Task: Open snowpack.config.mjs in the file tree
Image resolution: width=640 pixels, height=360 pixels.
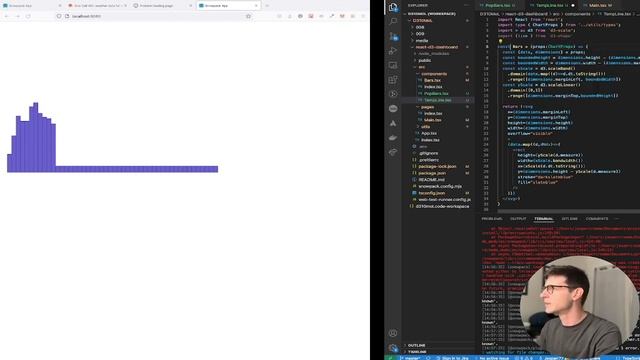Action: coord(437,186)
